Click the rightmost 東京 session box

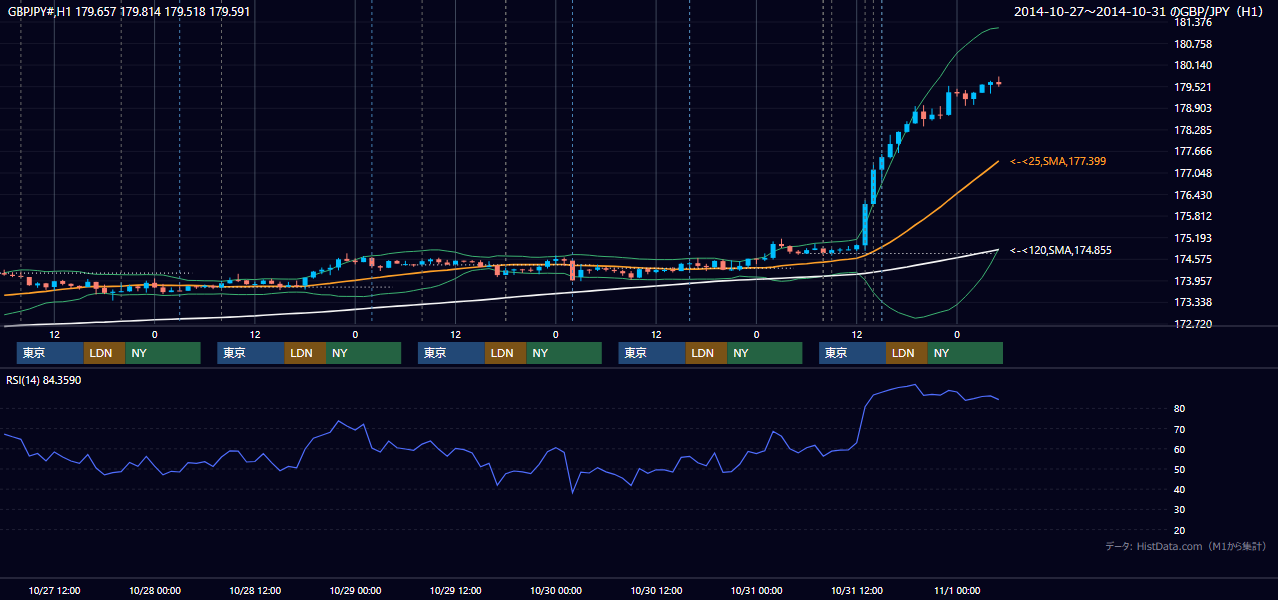point(852,353)
